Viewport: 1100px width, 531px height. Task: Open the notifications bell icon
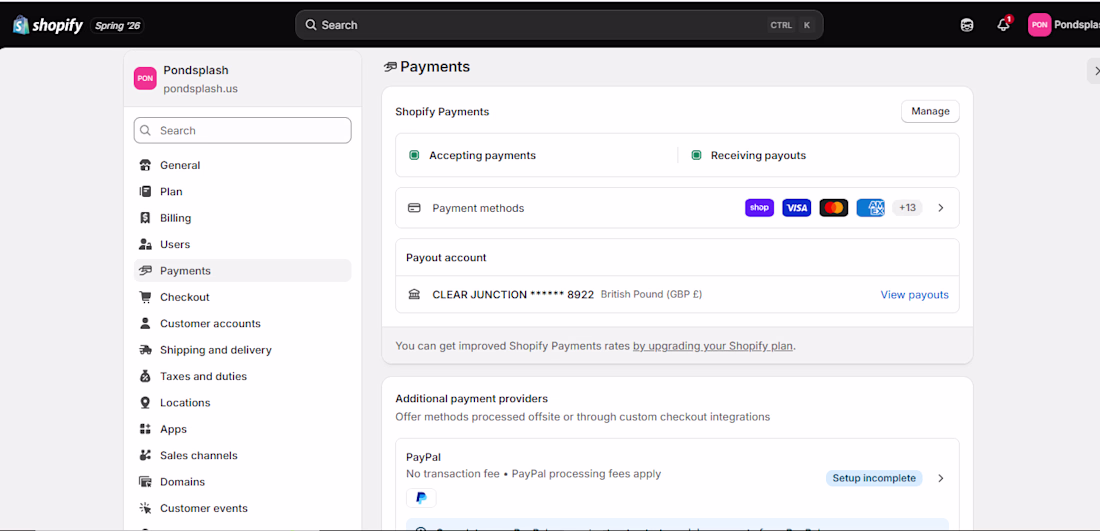pyautogui.click(x=1004, y=25)
